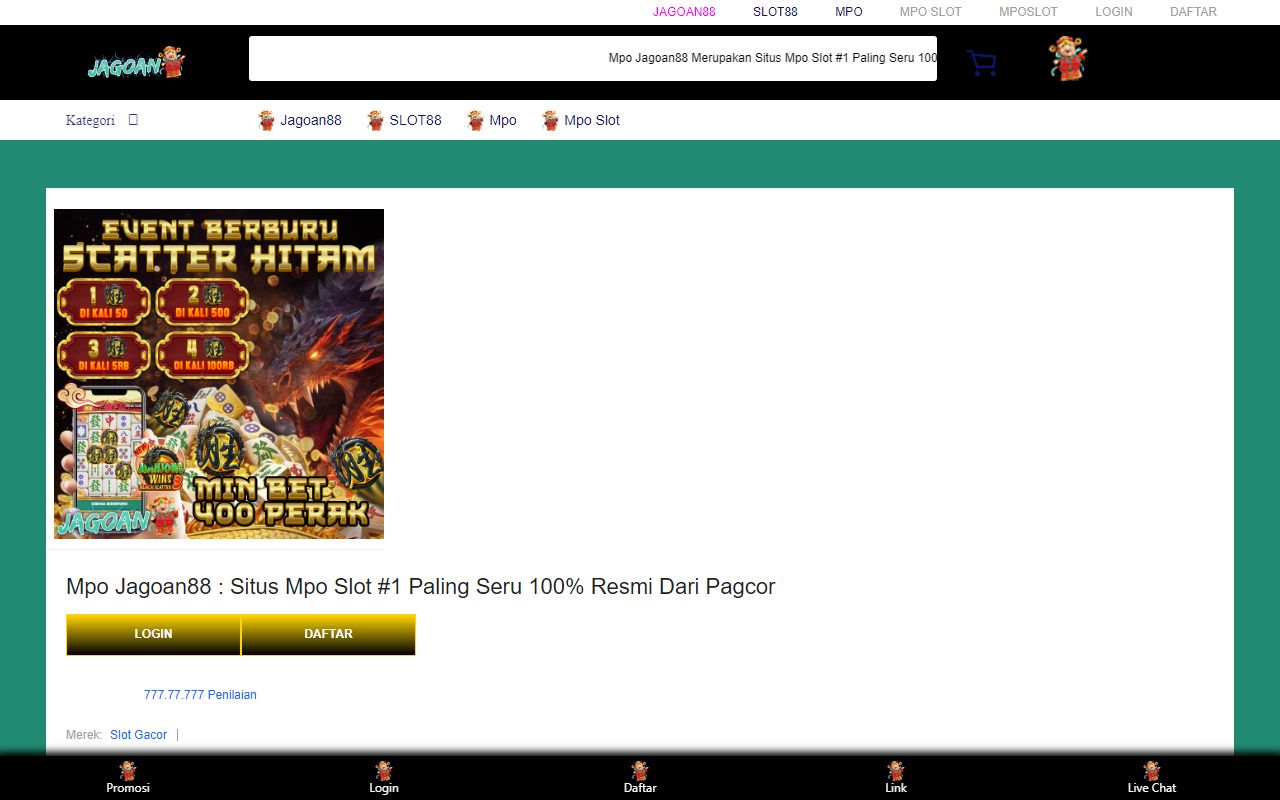Click the Jagoan logo in header

tap(136, 63)
